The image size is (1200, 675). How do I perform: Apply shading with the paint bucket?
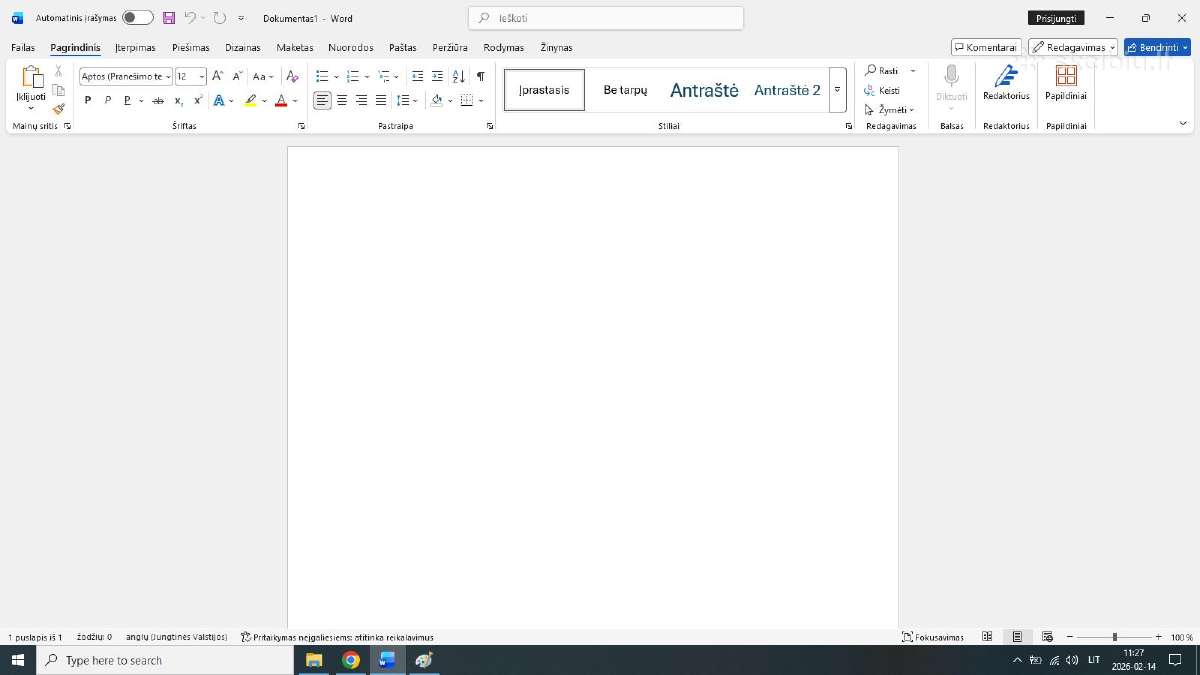(x=436, y=100)
